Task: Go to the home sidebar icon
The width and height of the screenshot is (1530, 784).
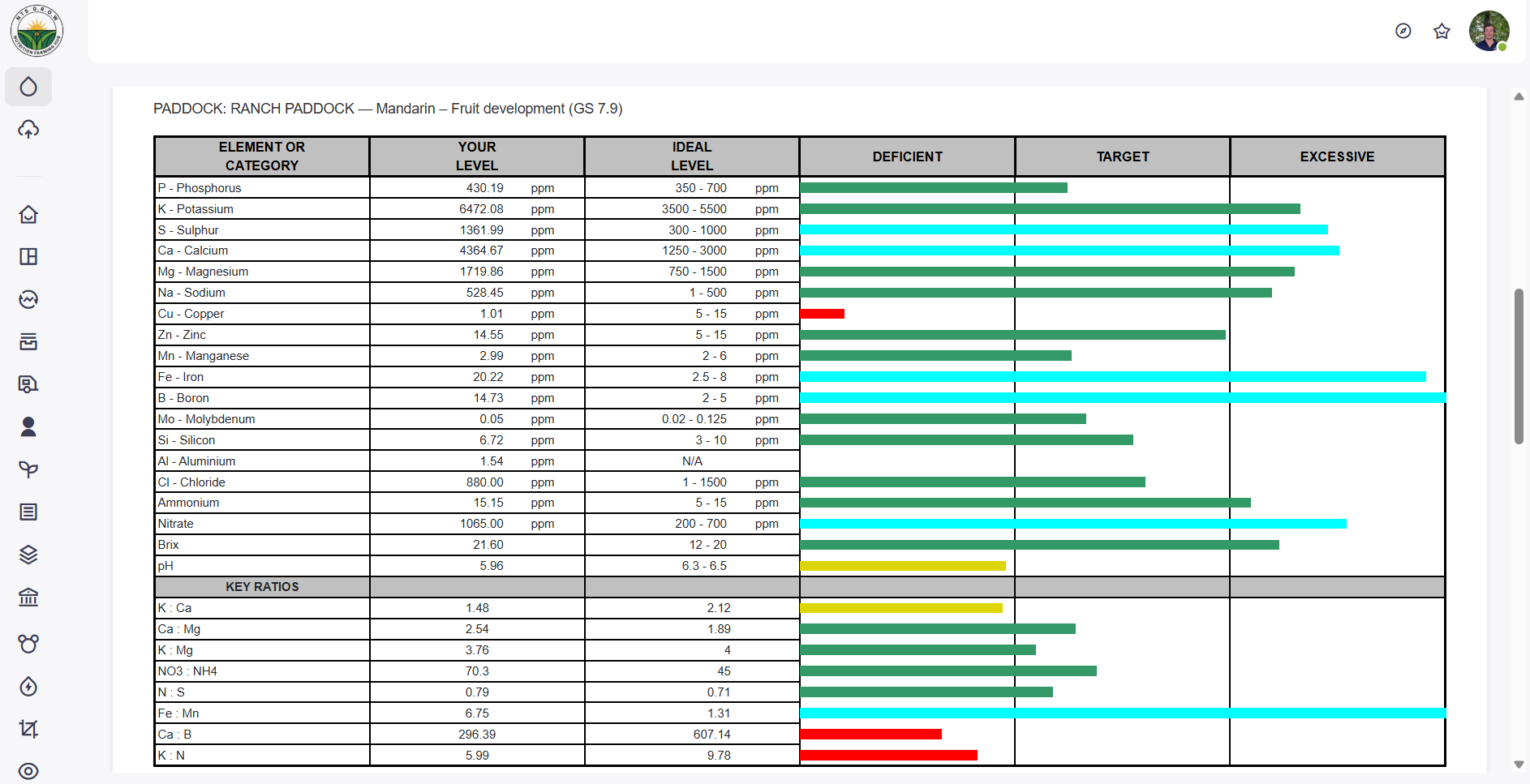Action: click(x=28, y=214)
